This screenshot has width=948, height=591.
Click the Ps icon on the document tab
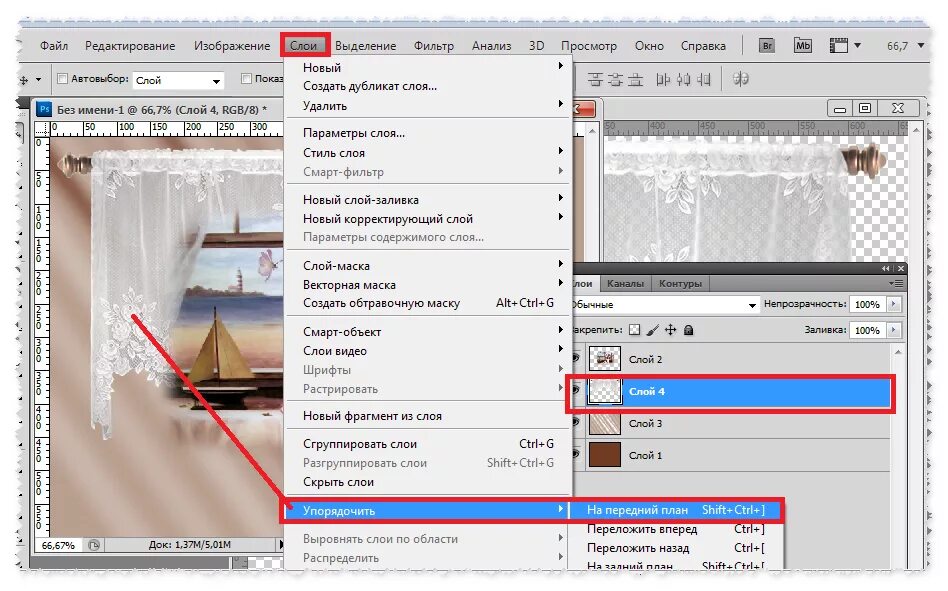(44, 109)
